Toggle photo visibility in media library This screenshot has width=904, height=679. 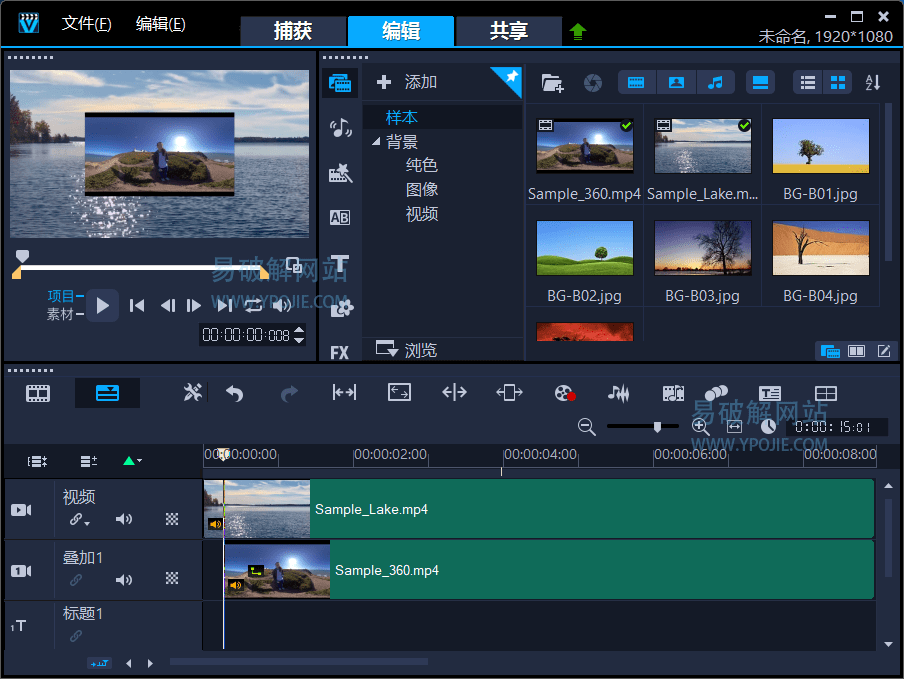tap(676, 83)
